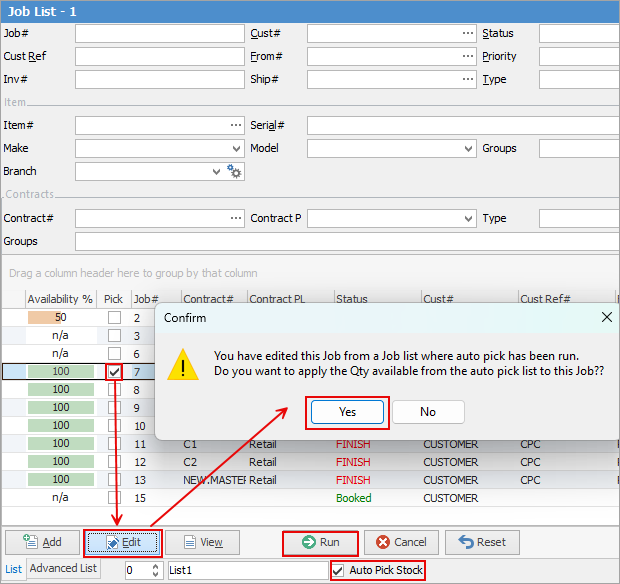Image resolution: width=620 pixels, height=584 pixels.
Task: Tick the Pick checkbox for job 15
Action: [x=114, y=498]
